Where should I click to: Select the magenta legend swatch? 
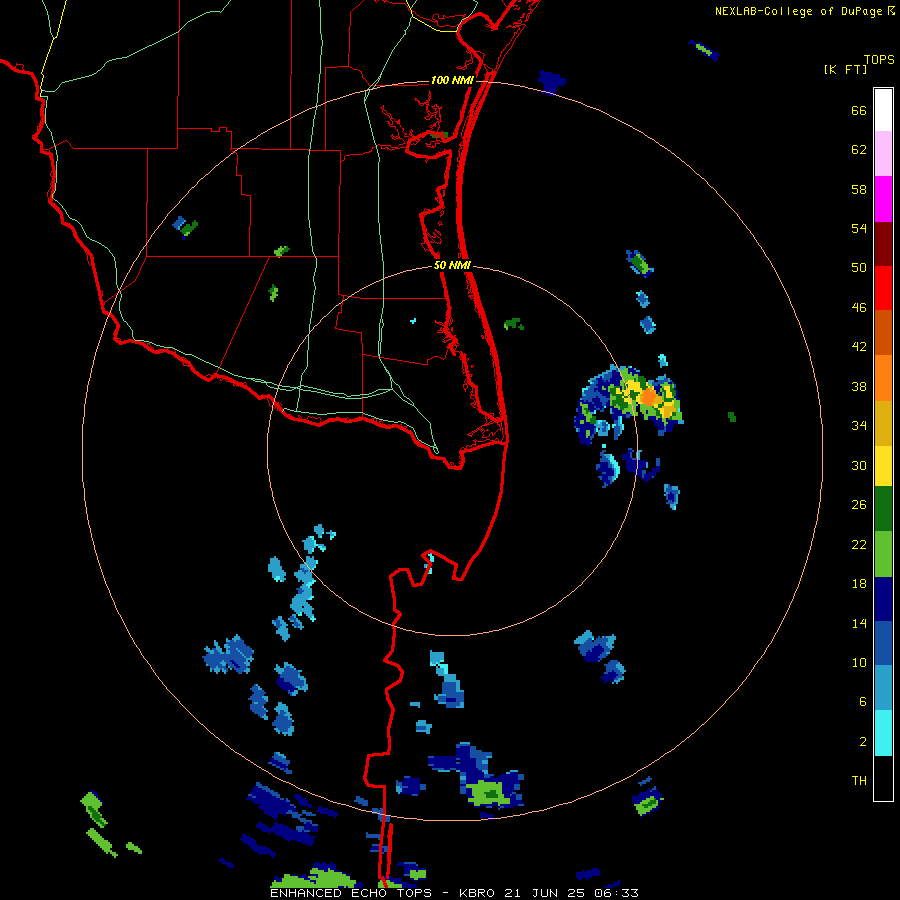(x=883, y=199)
